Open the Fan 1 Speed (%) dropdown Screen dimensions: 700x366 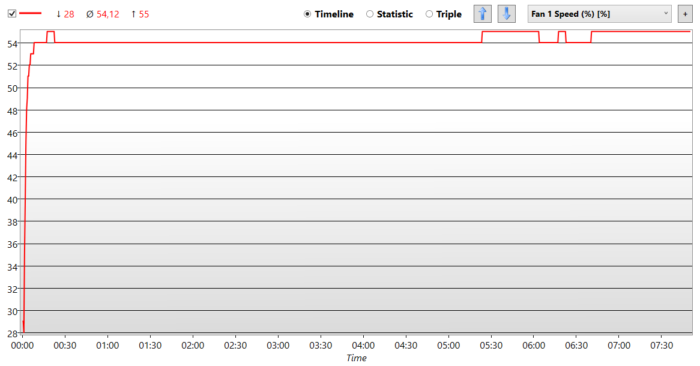(x=600, y=14)
